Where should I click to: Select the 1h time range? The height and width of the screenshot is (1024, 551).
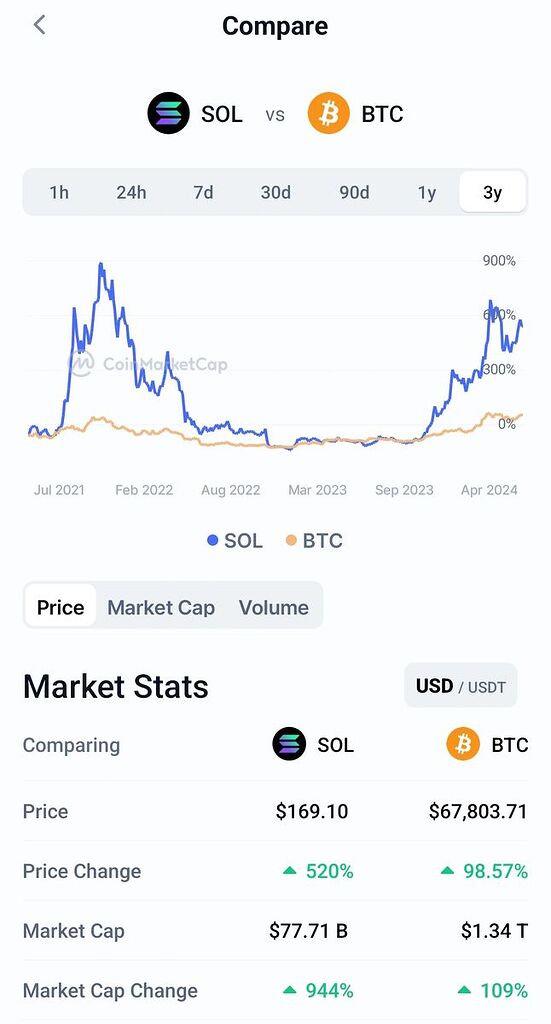pos(59,193)
